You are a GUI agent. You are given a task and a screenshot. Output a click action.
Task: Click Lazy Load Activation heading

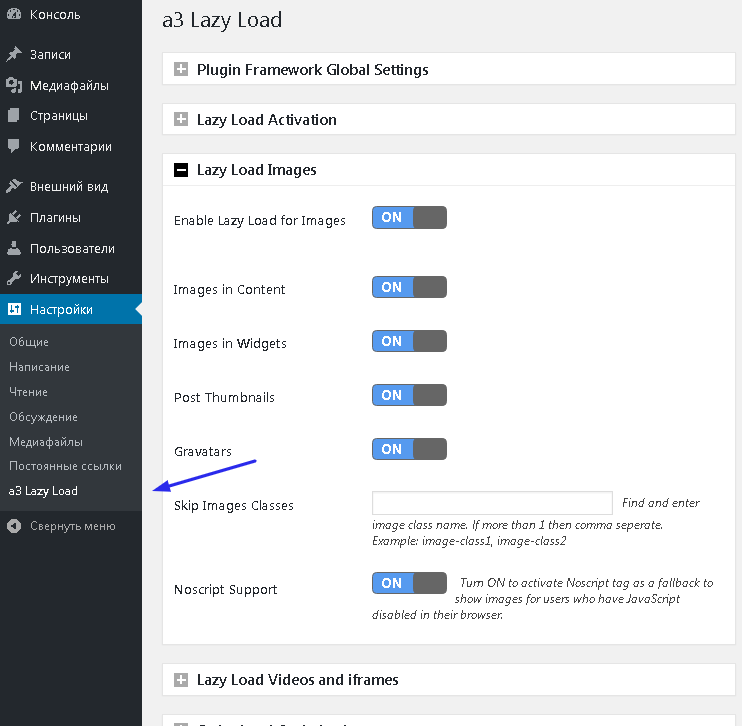pos(266,120)
